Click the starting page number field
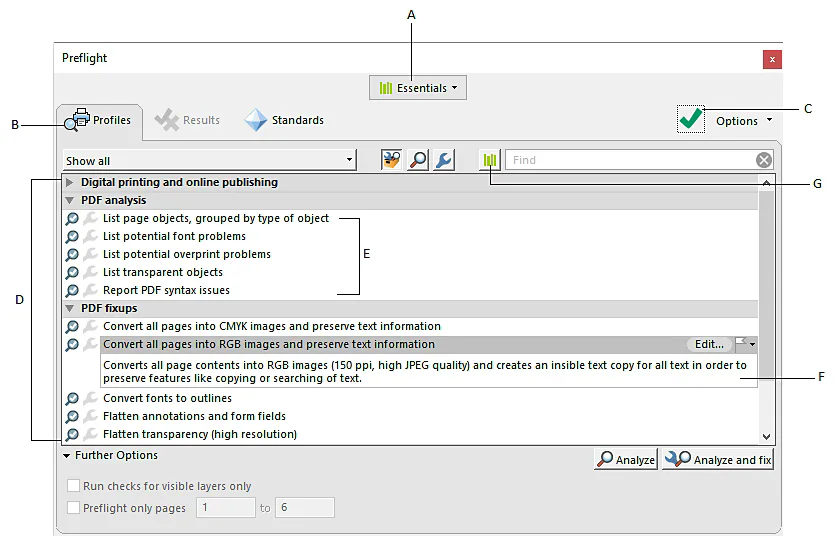The width and height of the screenshot is (834, 537). coord(226,508)
